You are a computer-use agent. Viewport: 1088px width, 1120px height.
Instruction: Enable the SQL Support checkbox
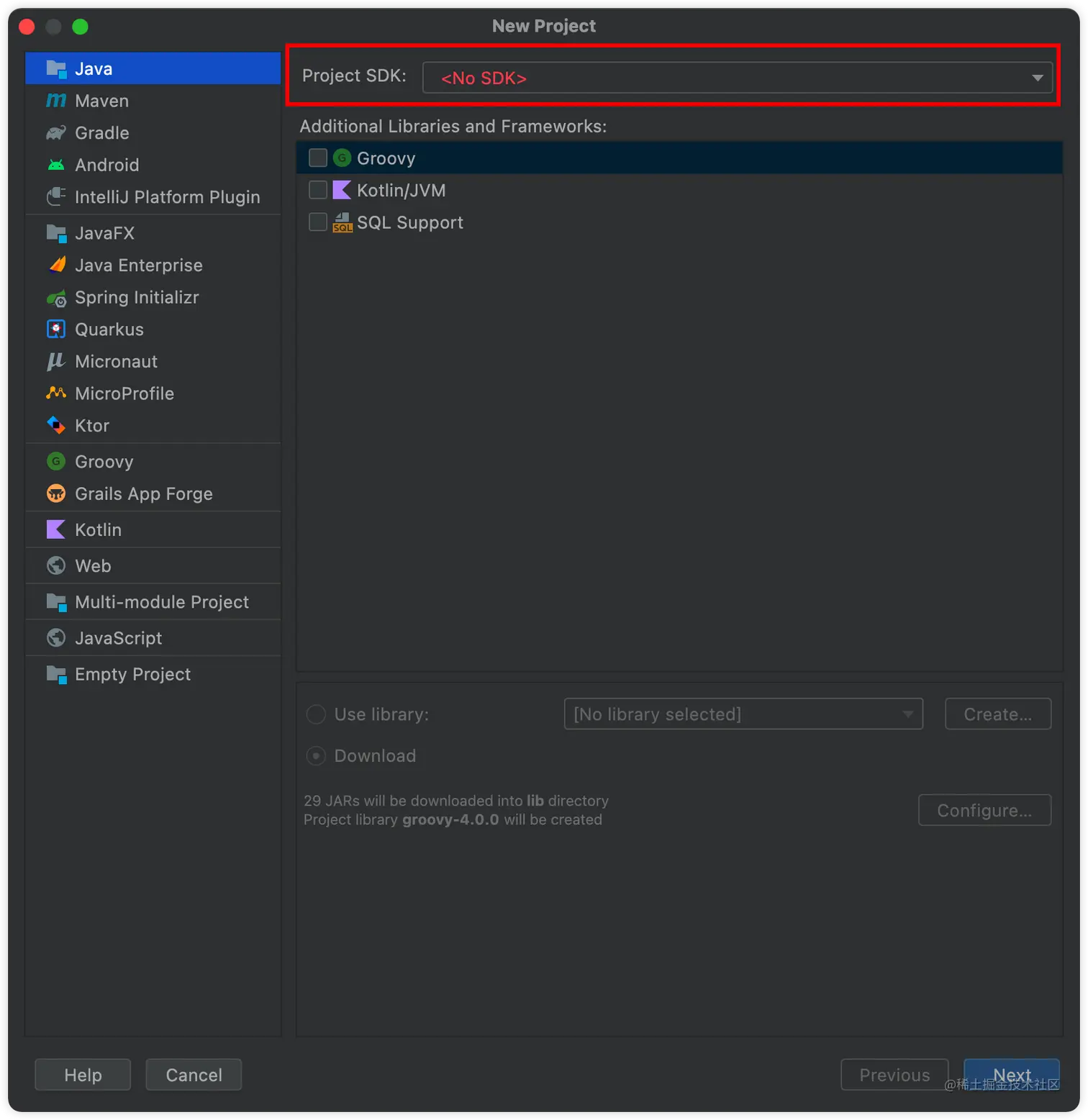[318, 222]
